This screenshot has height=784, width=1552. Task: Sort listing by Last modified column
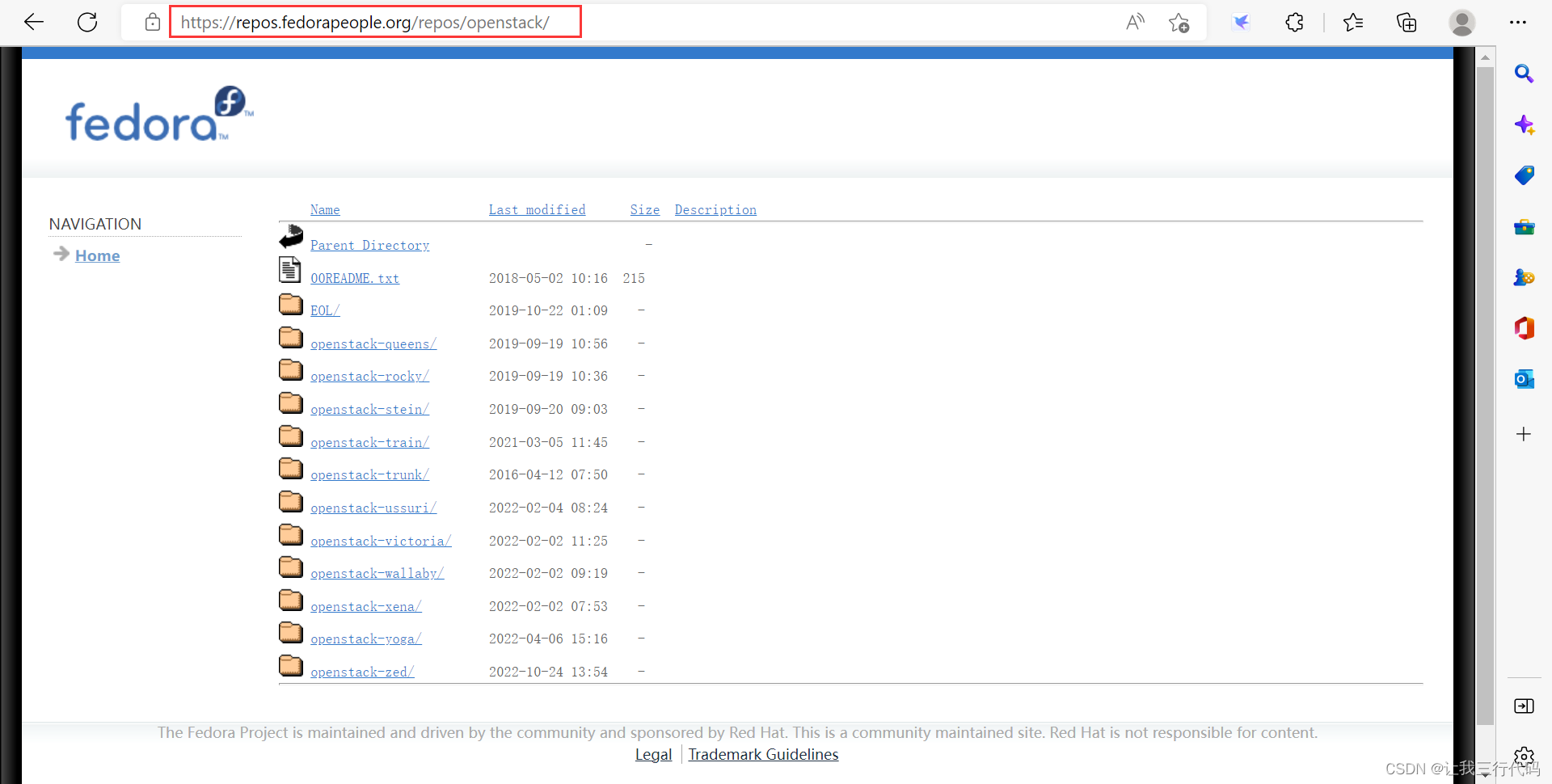[x=537, y=210]
